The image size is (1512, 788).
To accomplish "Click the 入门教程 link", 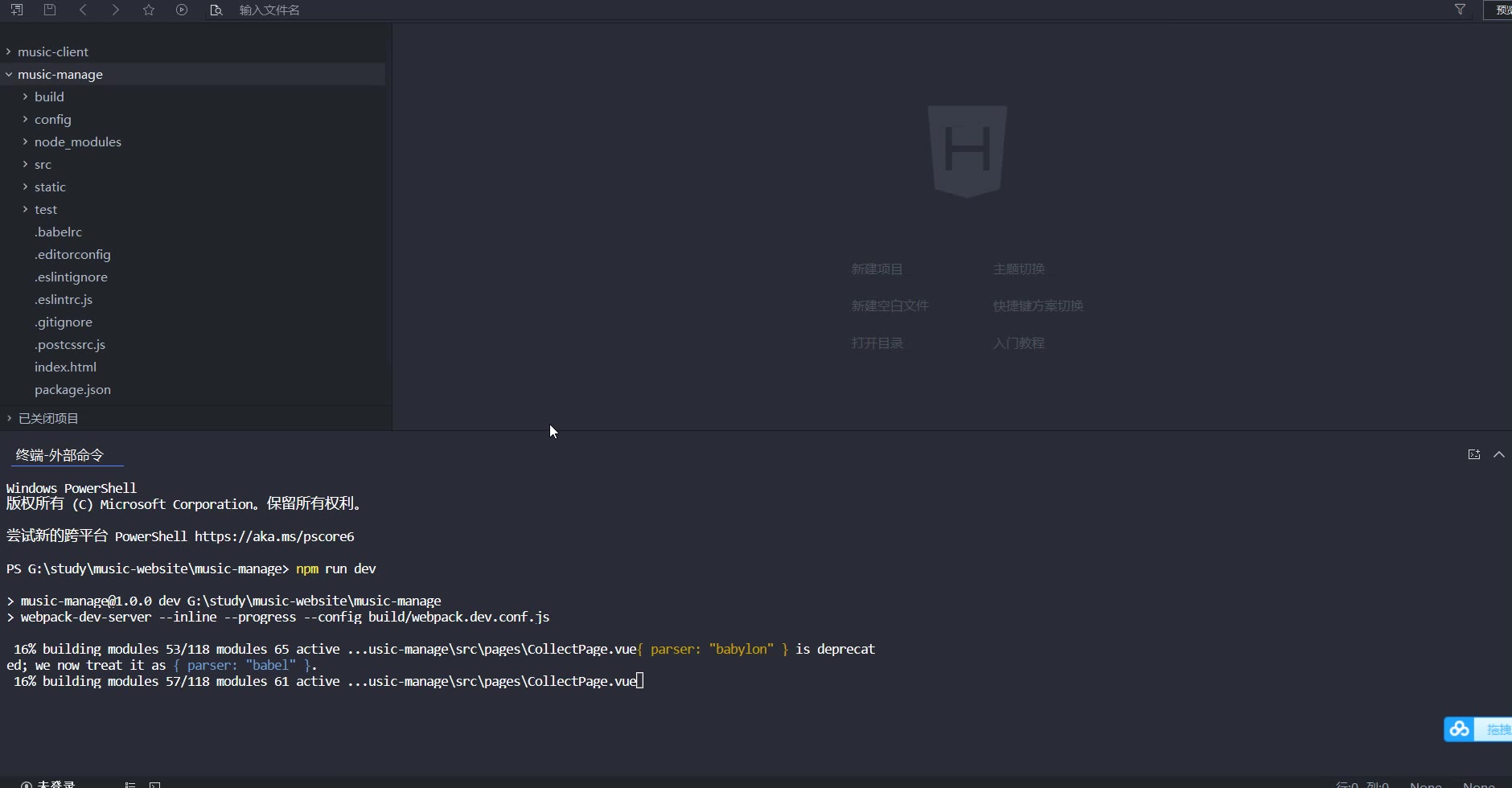I will [1019, 343].
